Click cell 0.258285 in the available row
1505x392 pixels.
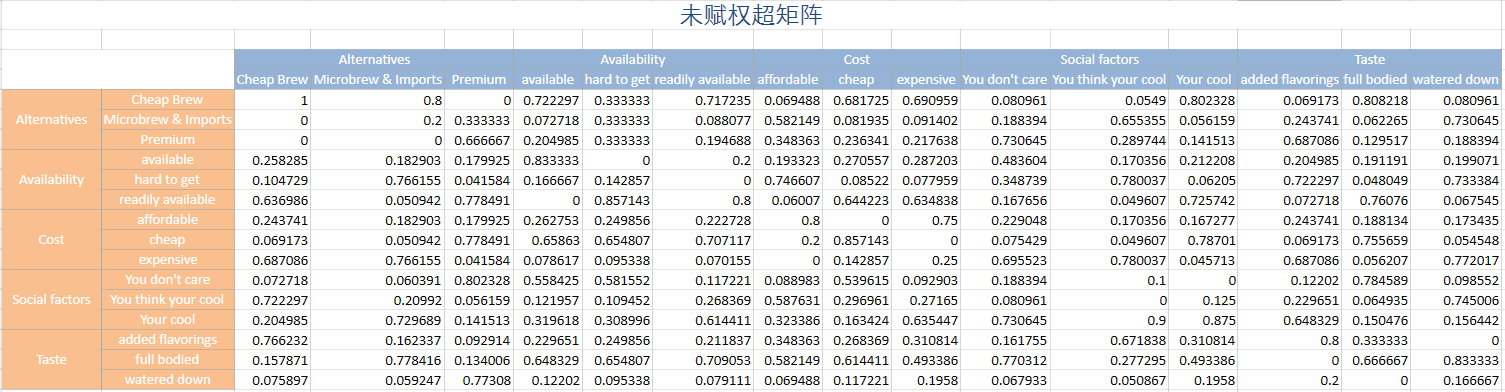273,160
